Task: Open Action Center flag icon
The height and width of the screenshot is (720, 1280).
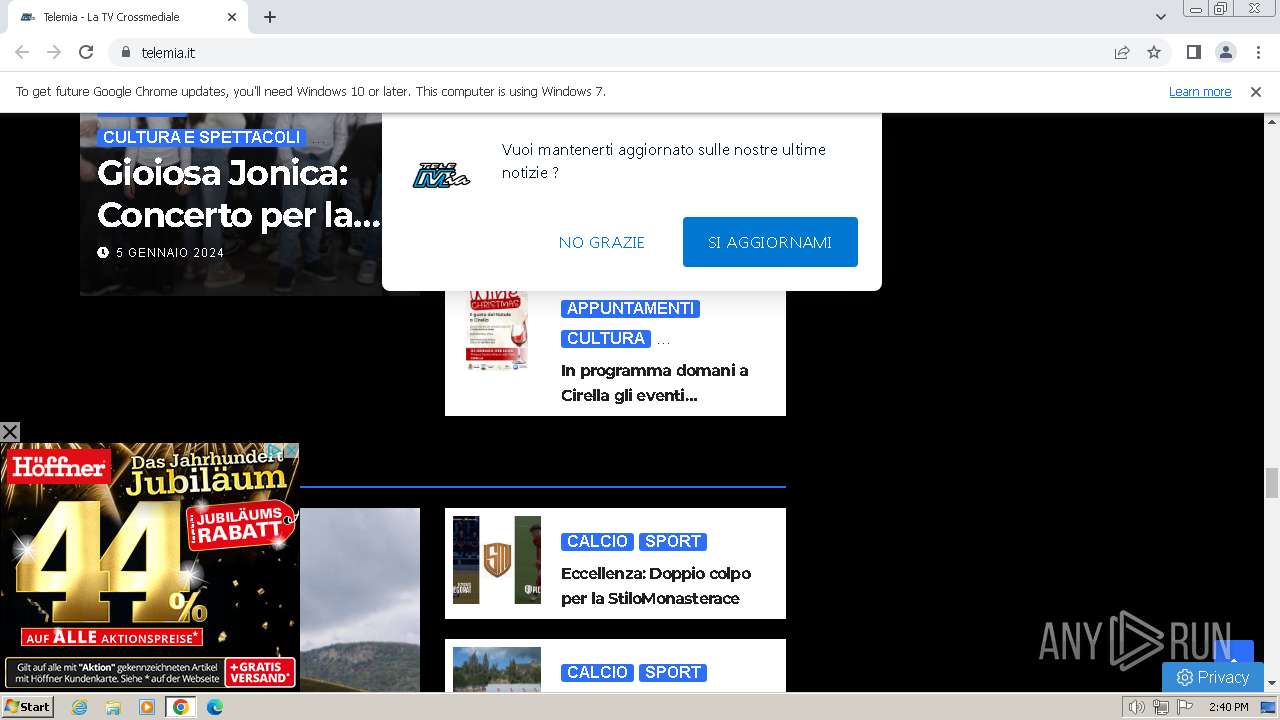Action: [1185, 707]
